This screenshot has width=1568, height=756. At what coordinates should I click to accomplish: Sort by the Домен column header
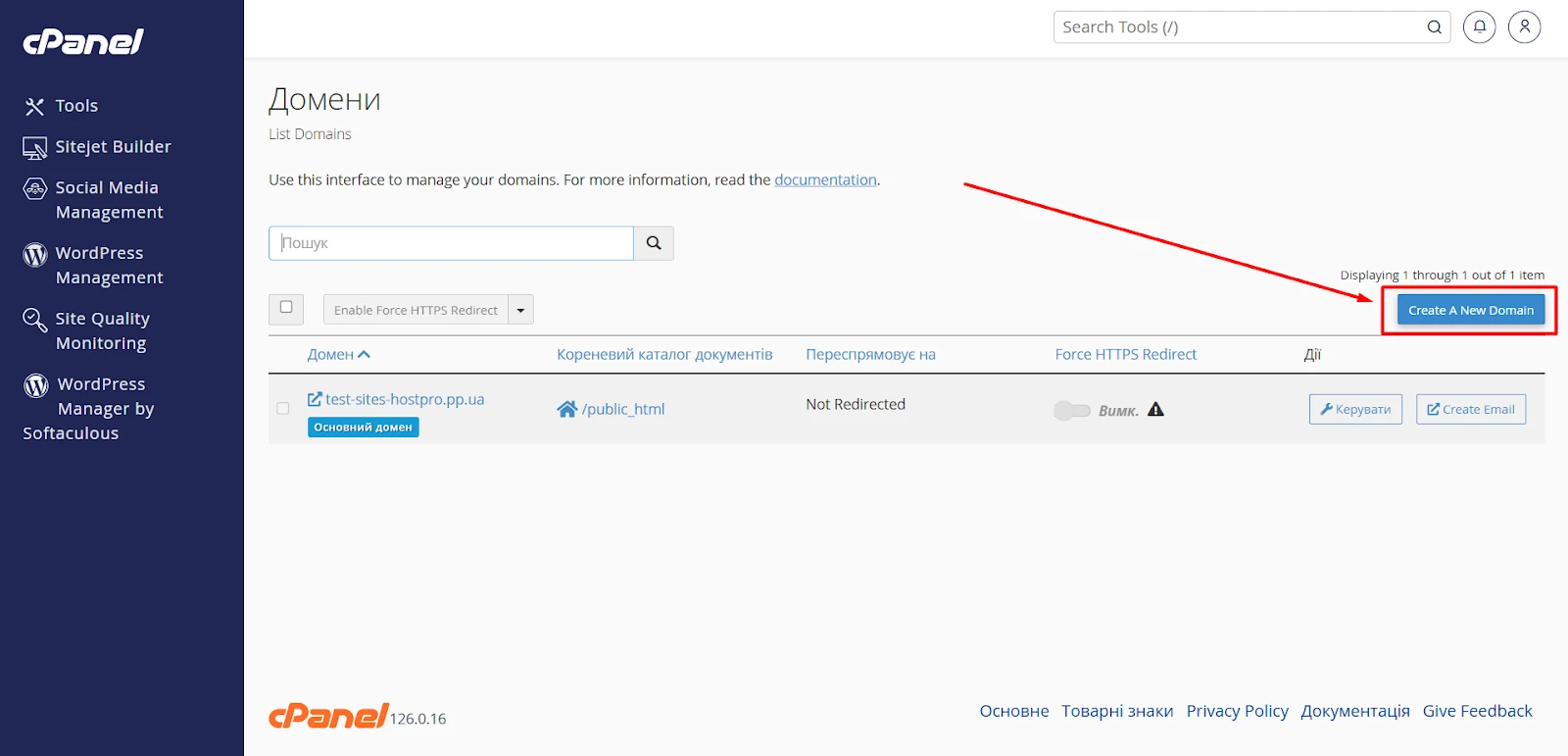[338, 355]
